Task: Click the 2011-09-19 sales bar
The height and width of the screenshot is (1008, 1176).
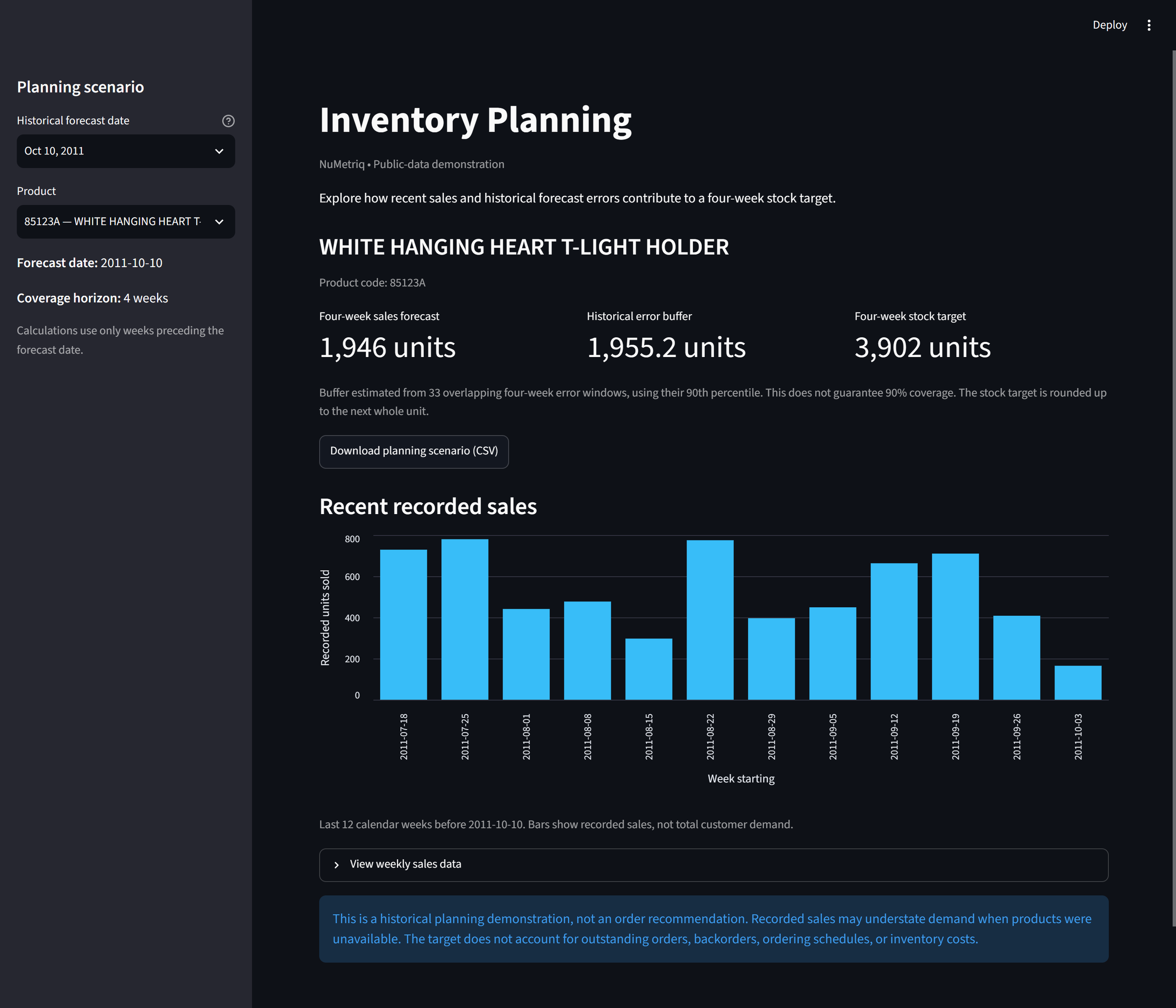Action: click(955, 627)
